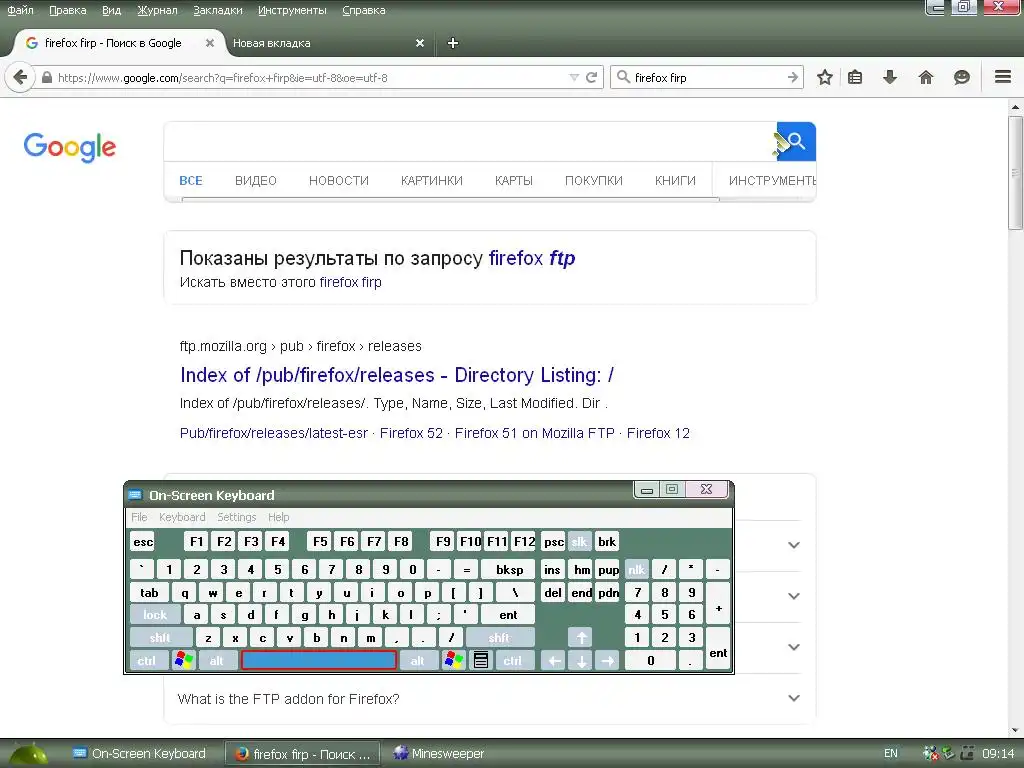Expand the first related question chevron beside the keyboard
1024x768 pixels.
coord(793,545)
